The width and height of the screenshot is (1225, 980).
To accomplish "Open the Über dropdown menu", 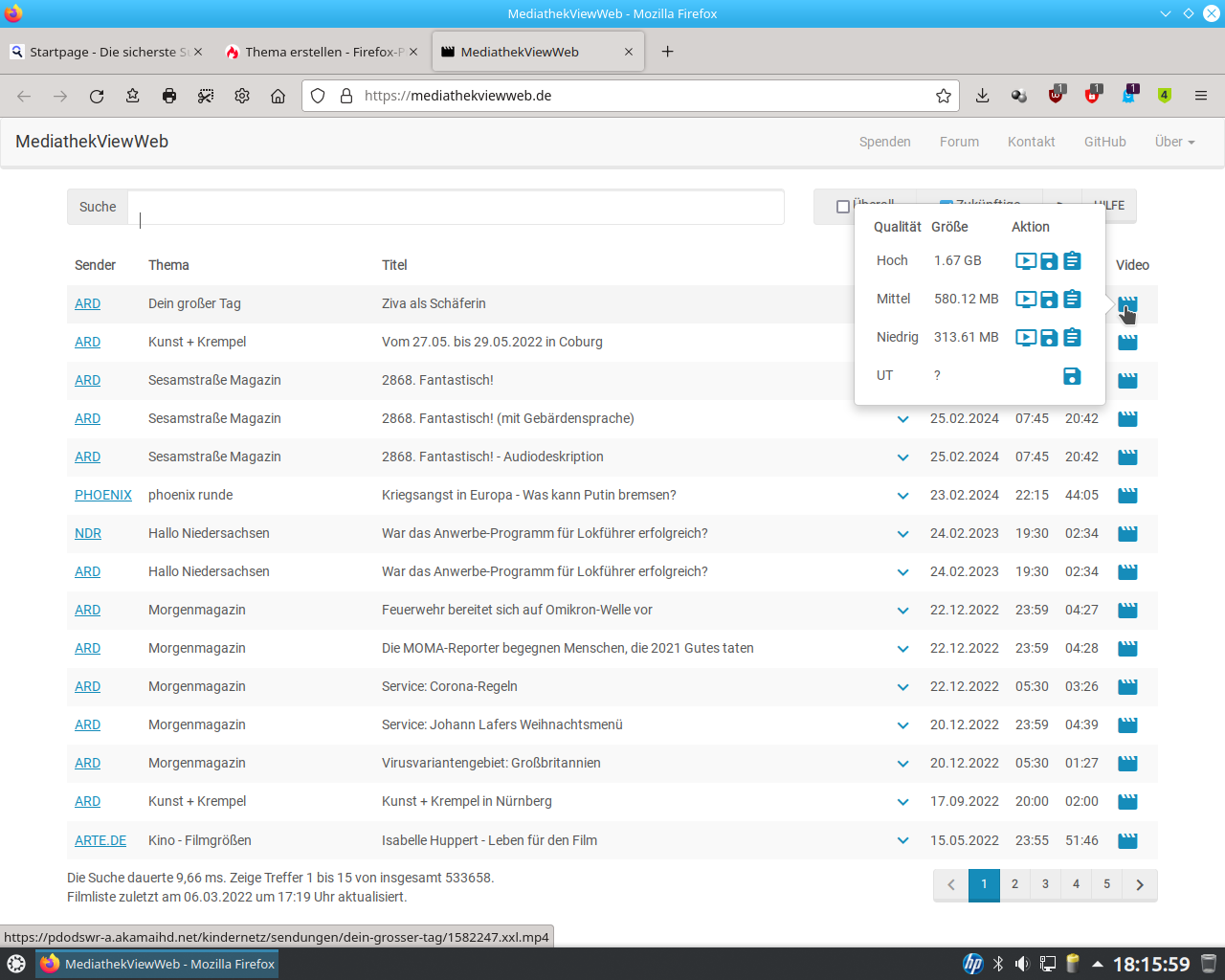I will click(1174, 142).
